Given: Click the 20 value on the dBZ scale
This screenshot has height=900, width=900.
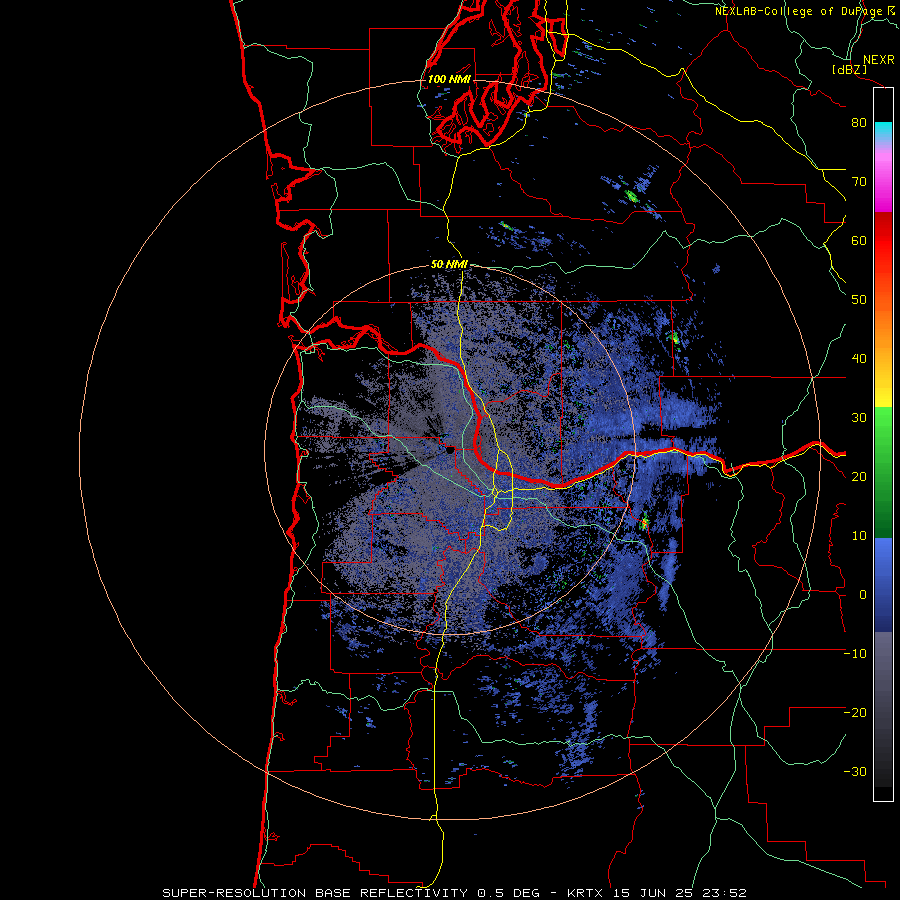Looking at the screenshot, I should click(x=859, y=478).
